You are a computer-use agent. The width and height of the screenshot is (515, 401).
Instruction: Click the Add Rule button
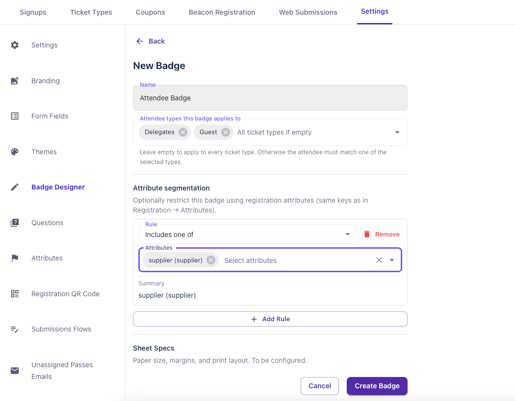coord(270,319)
